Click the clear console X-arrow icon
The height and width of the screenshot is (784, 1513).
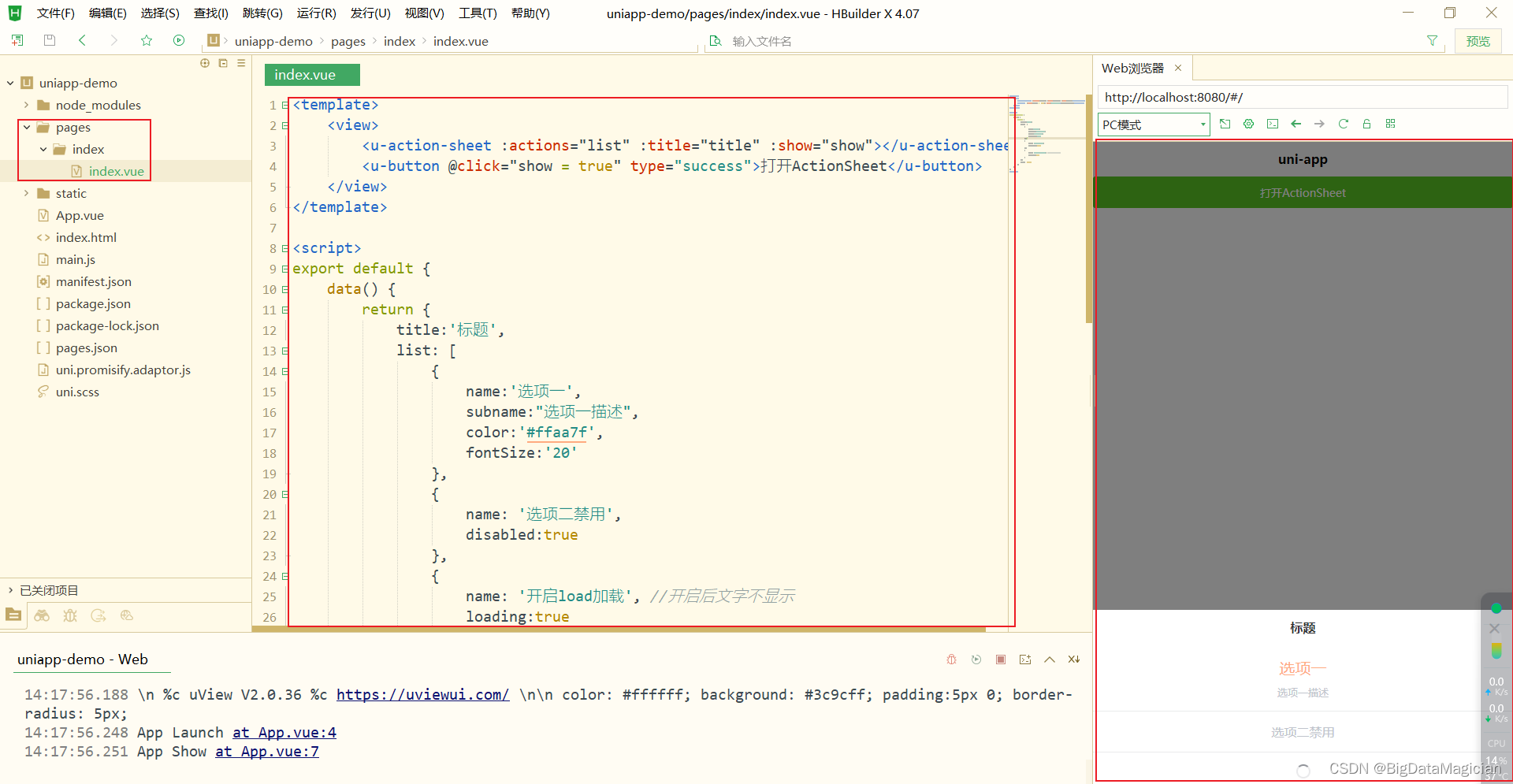pos(1074,660)
